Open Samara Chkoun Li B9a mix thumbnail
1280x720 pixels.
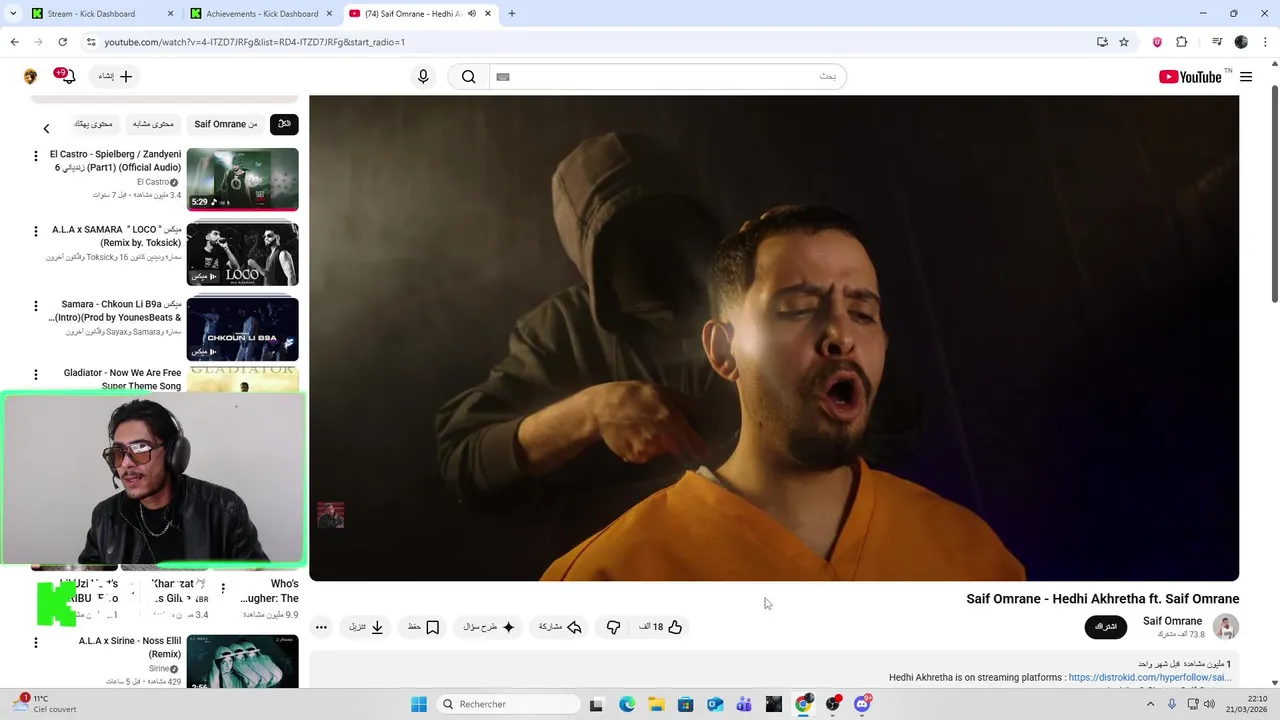(242, 328)
